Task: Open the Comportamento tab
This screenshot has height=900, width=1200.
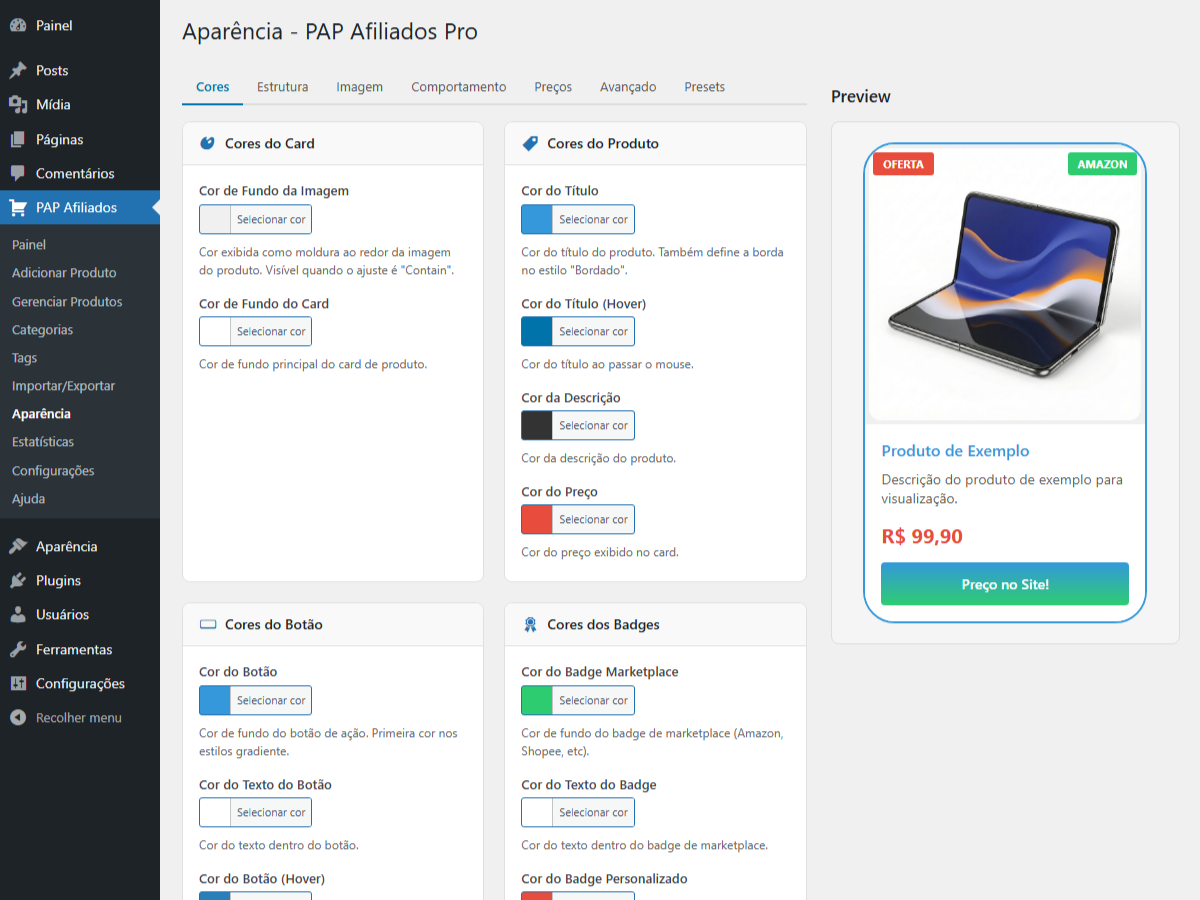Action: (458, 87)
